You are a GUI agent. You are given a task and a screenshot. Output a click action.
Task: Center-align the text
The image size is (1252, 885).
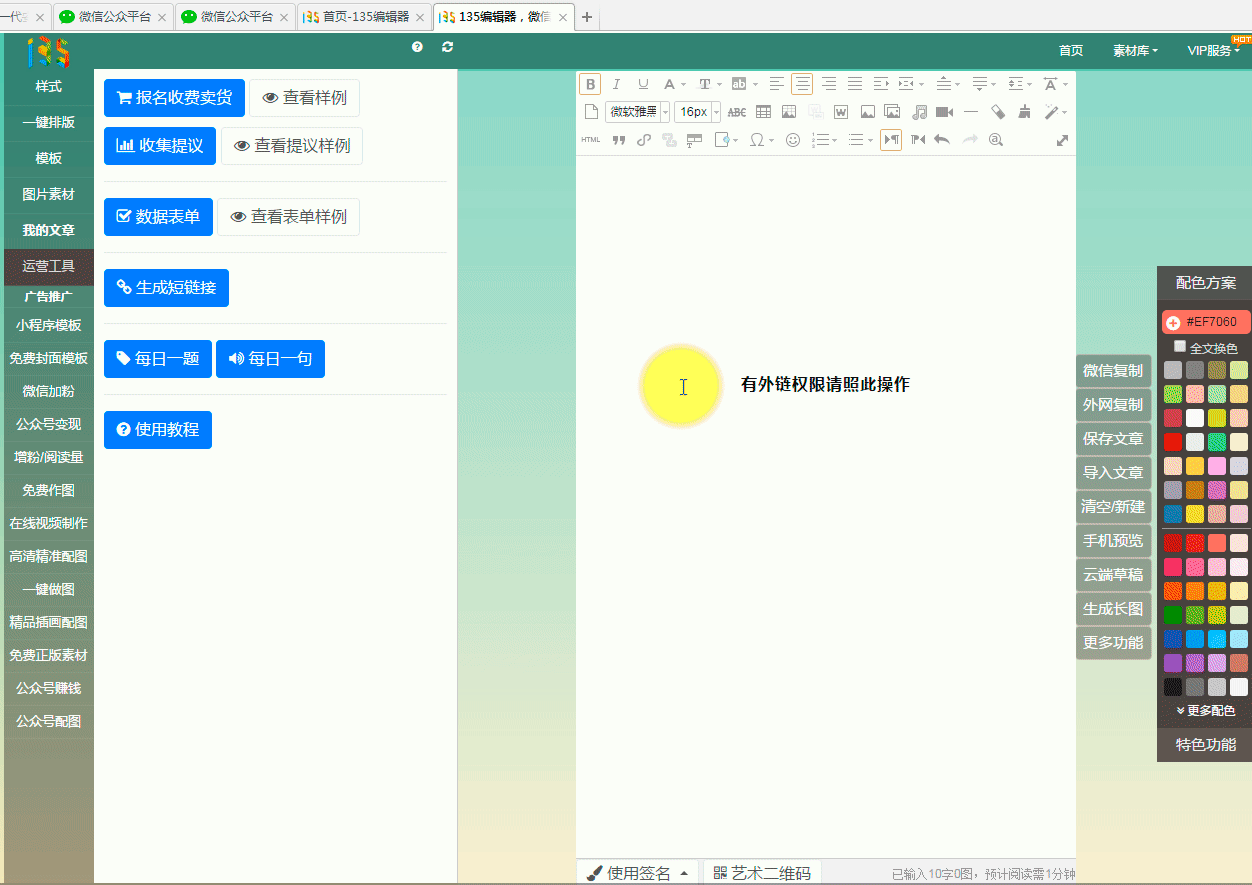pos(802,84)
